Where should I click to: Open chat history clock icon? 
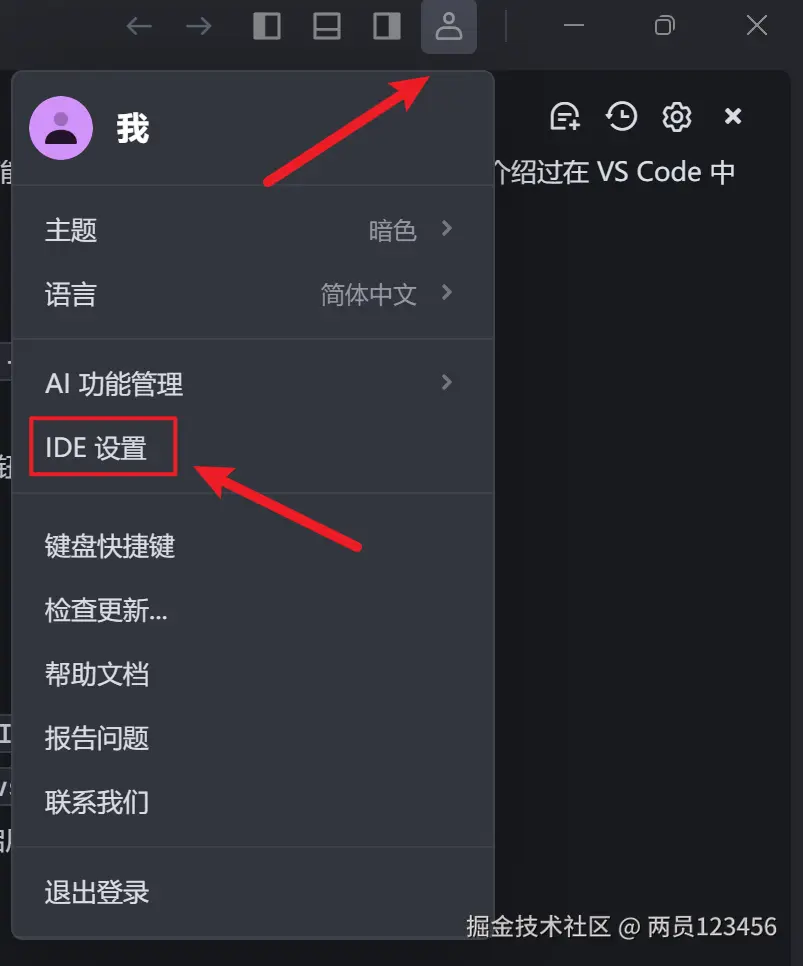(x=621, y=116)
